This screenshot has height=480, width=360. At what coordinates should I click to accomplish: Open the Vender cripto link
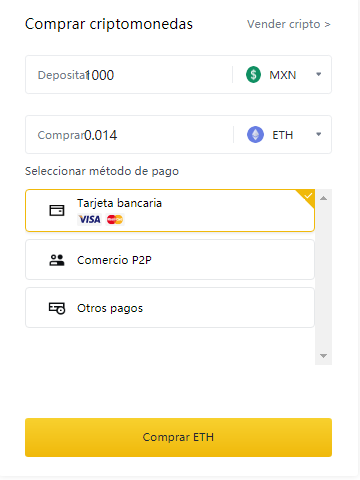click(x=289, y=24)
